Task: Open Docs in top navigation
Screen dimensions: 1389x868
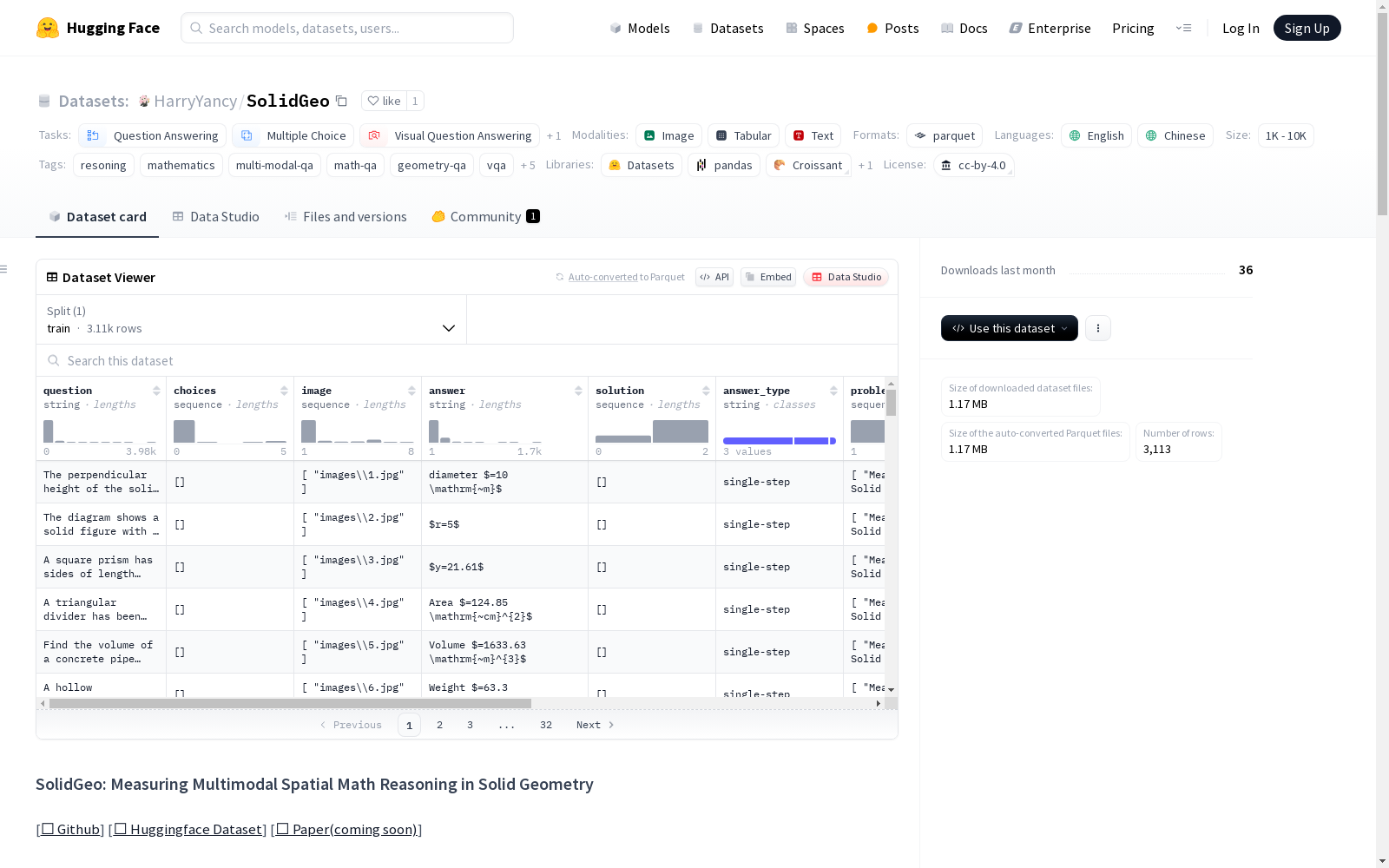Action: pos(964,28)
